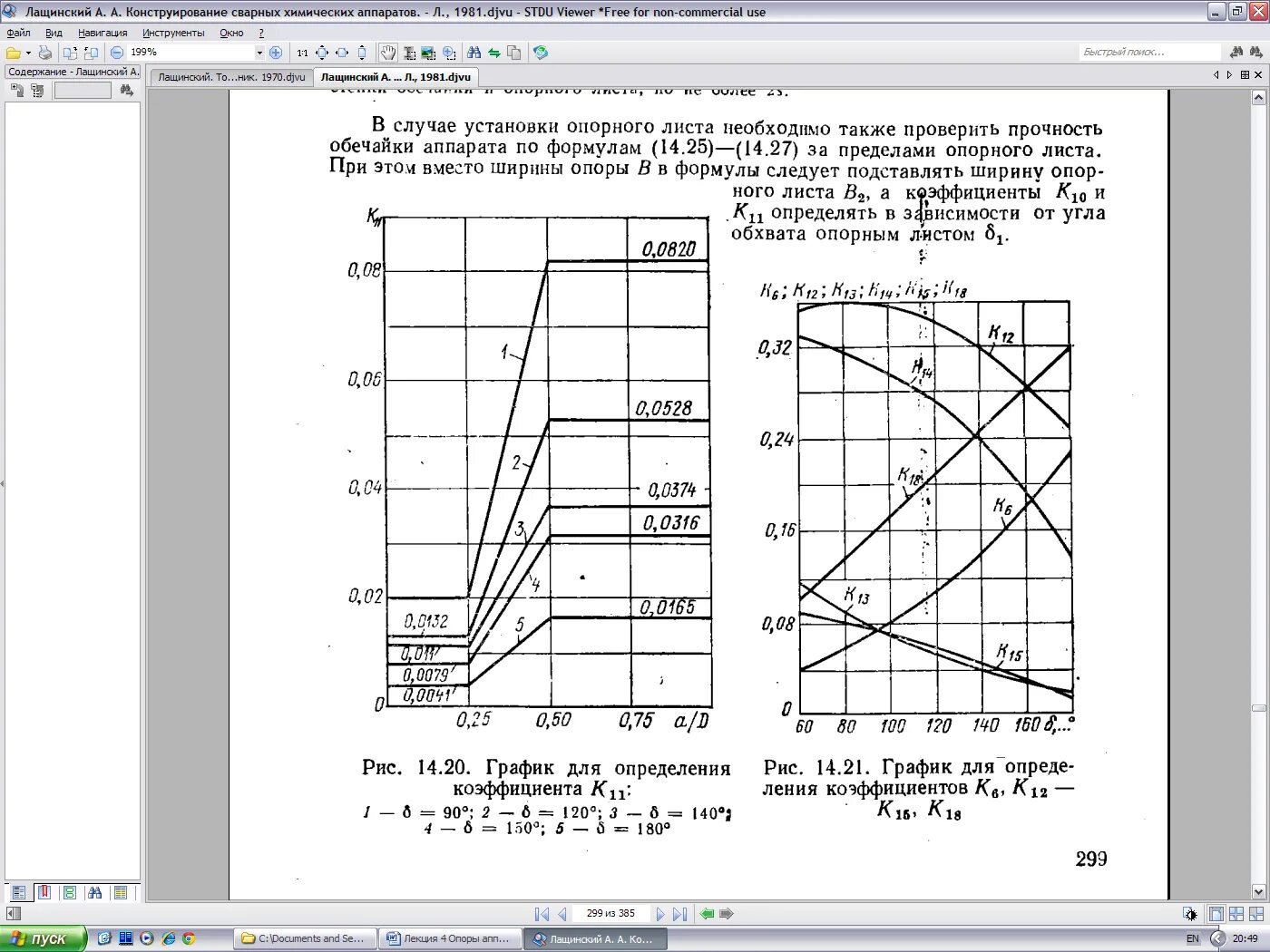
Task: Open the Файл menu
Action: (x=18, y=33)
